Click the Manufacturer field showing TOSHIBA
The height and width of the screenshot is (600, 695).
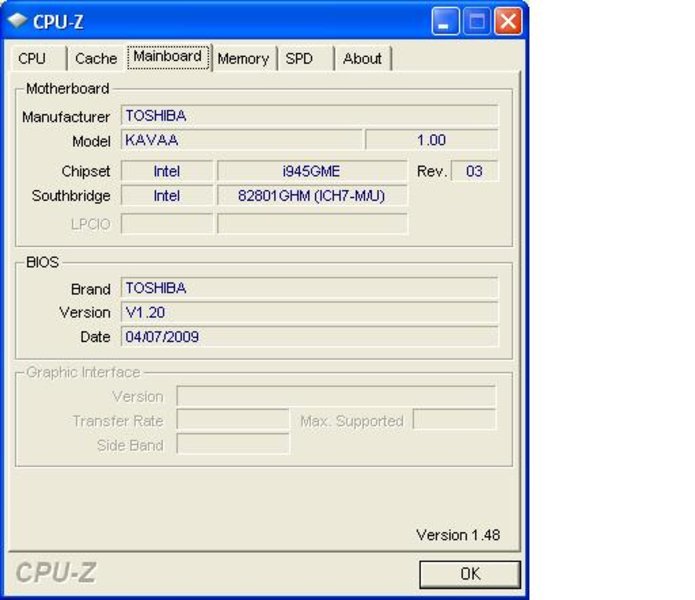pyautogui.click(x=309, y=116)
